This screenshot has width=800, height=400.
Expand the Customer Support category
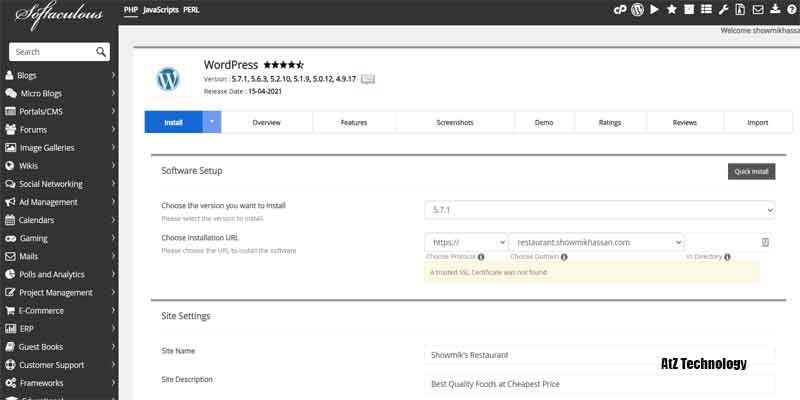pos(60,365)
